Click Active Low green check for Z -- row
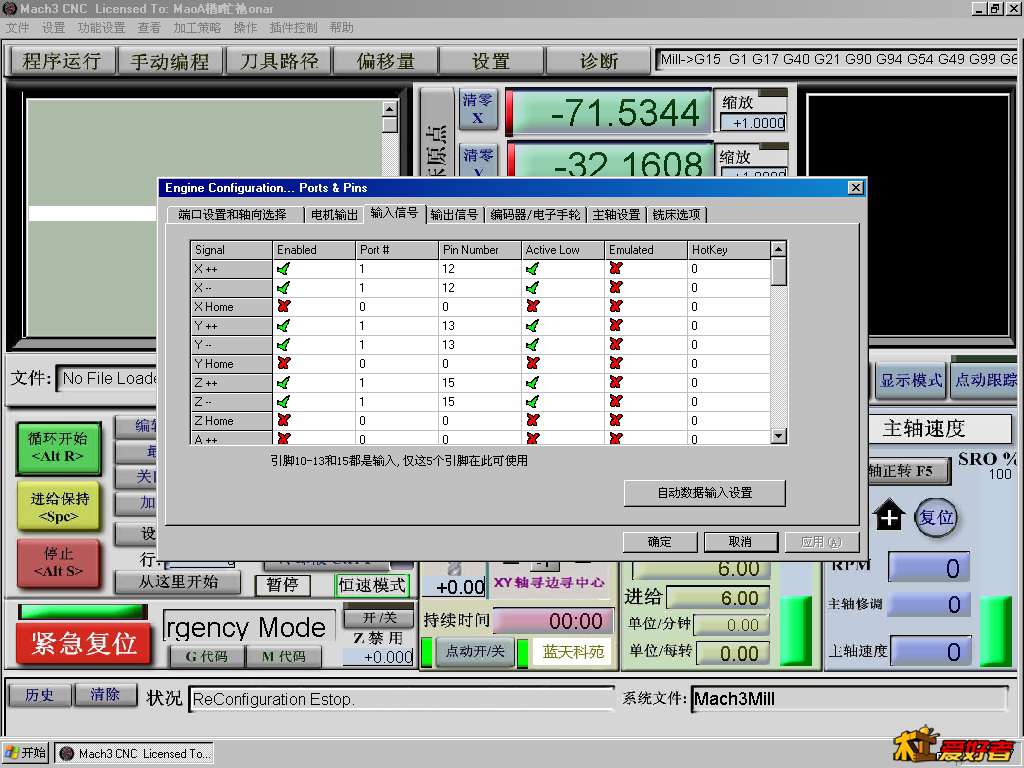1024x768 pixels. 532,402
